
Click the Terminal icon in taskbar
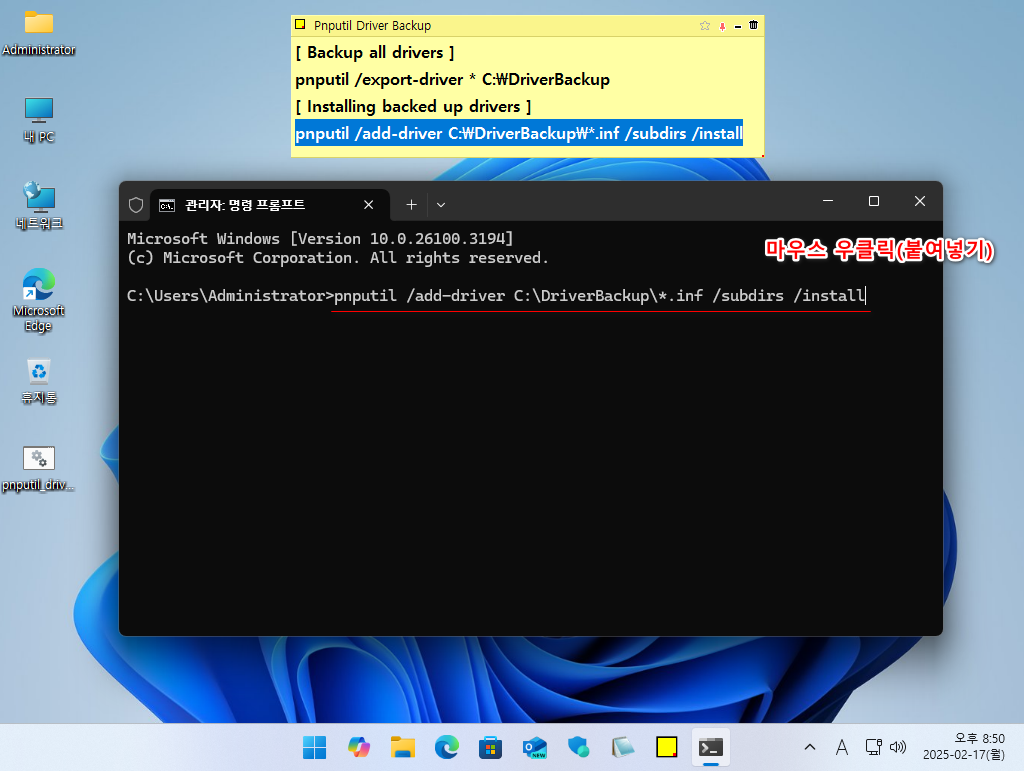[x=711, y=747]
